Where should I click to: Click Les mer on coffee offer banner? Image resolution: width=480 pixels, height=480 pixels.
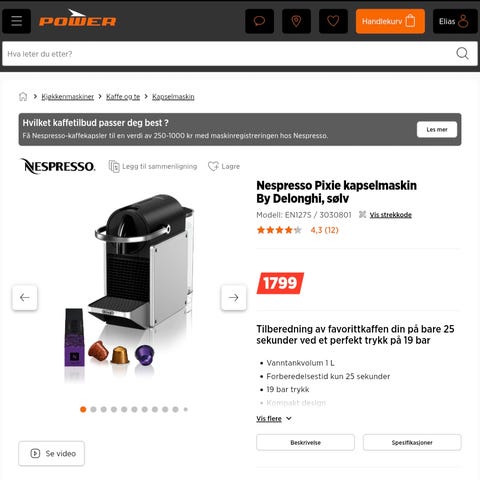pyautogui.click(x=437, y=129)
